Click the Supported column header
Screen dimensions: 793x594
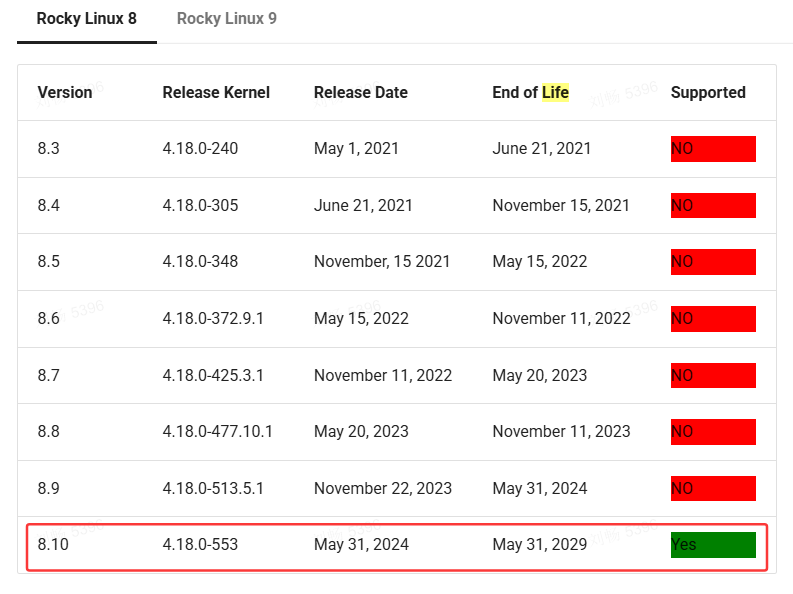708,92
